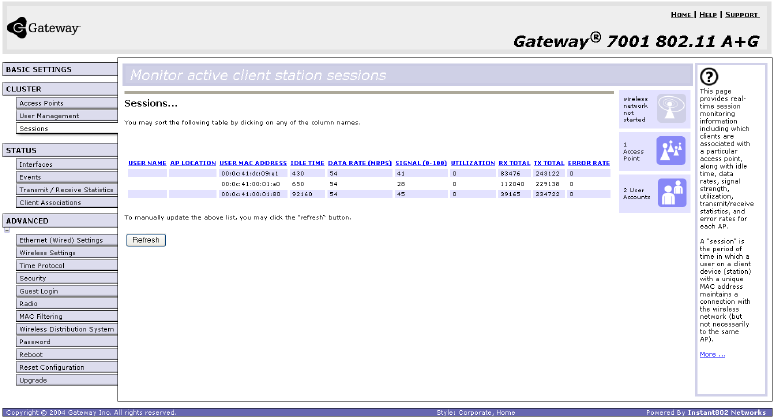The height and width of the screenshot is (418, 774).
Task: Open the Password page
Action: coord(67,342)
